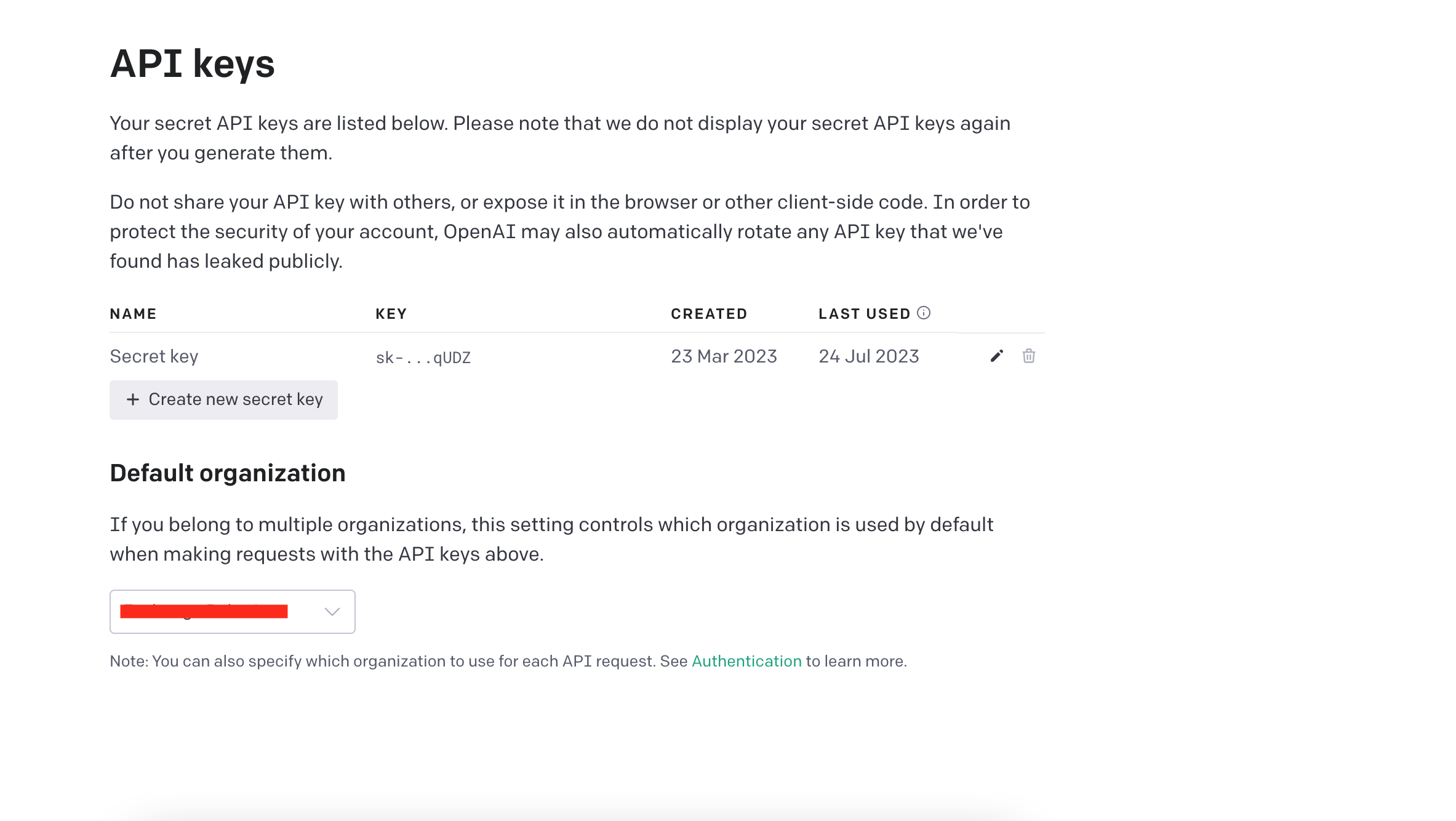Image resolution: width=1456 pixels, height=821 pixels.
Task: Click the NAME column header
Action: [x=133, y=314]
